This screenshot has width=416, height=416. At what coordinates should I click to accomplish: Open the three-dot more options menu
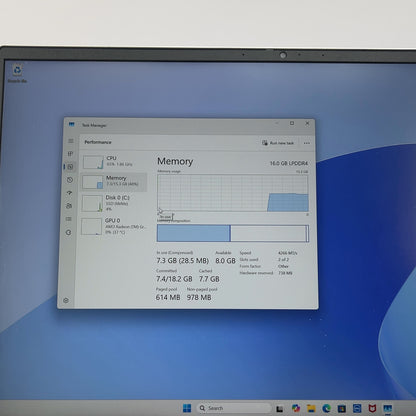(307, 143)
